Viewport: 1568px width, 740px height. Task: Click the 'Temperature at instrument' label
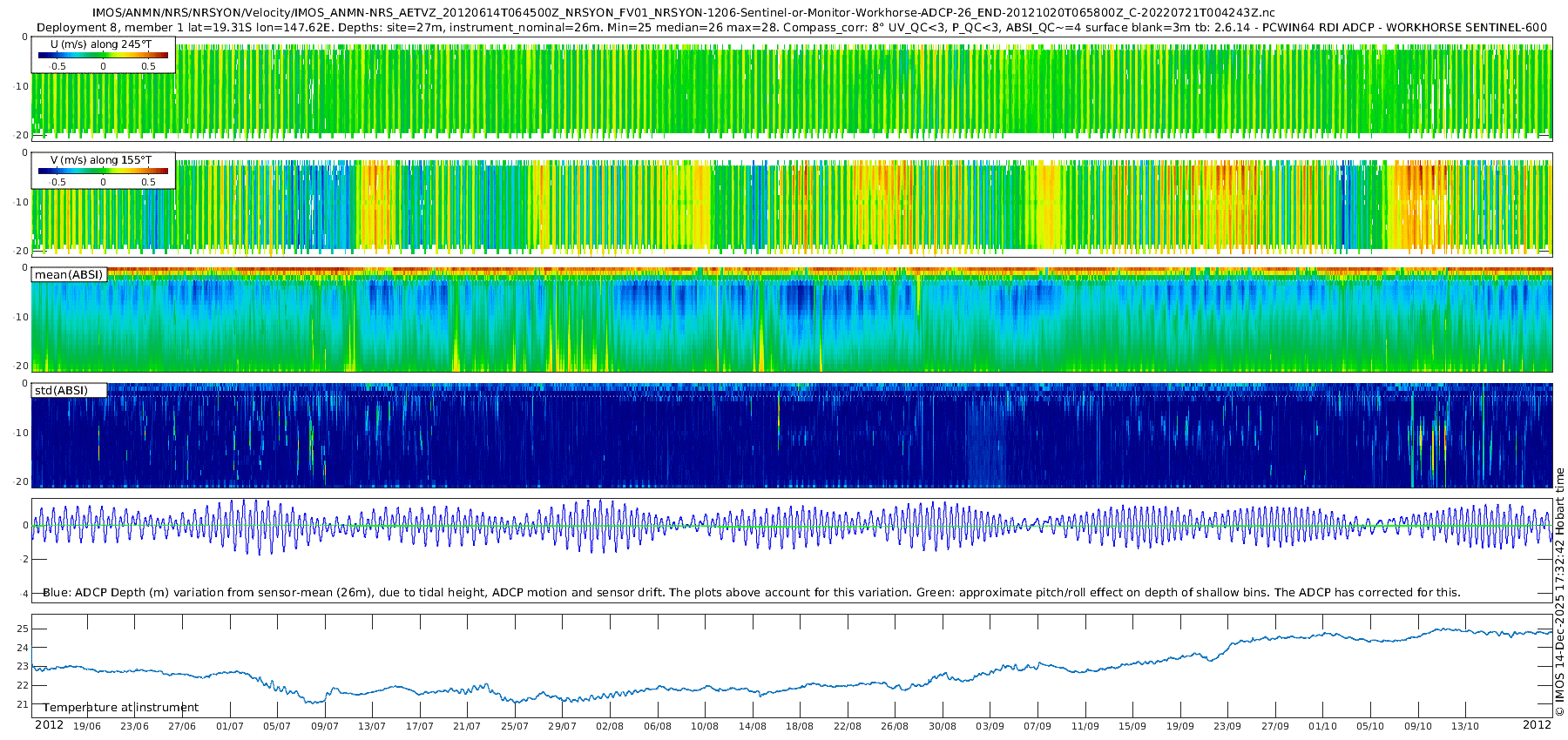point(121,708)
